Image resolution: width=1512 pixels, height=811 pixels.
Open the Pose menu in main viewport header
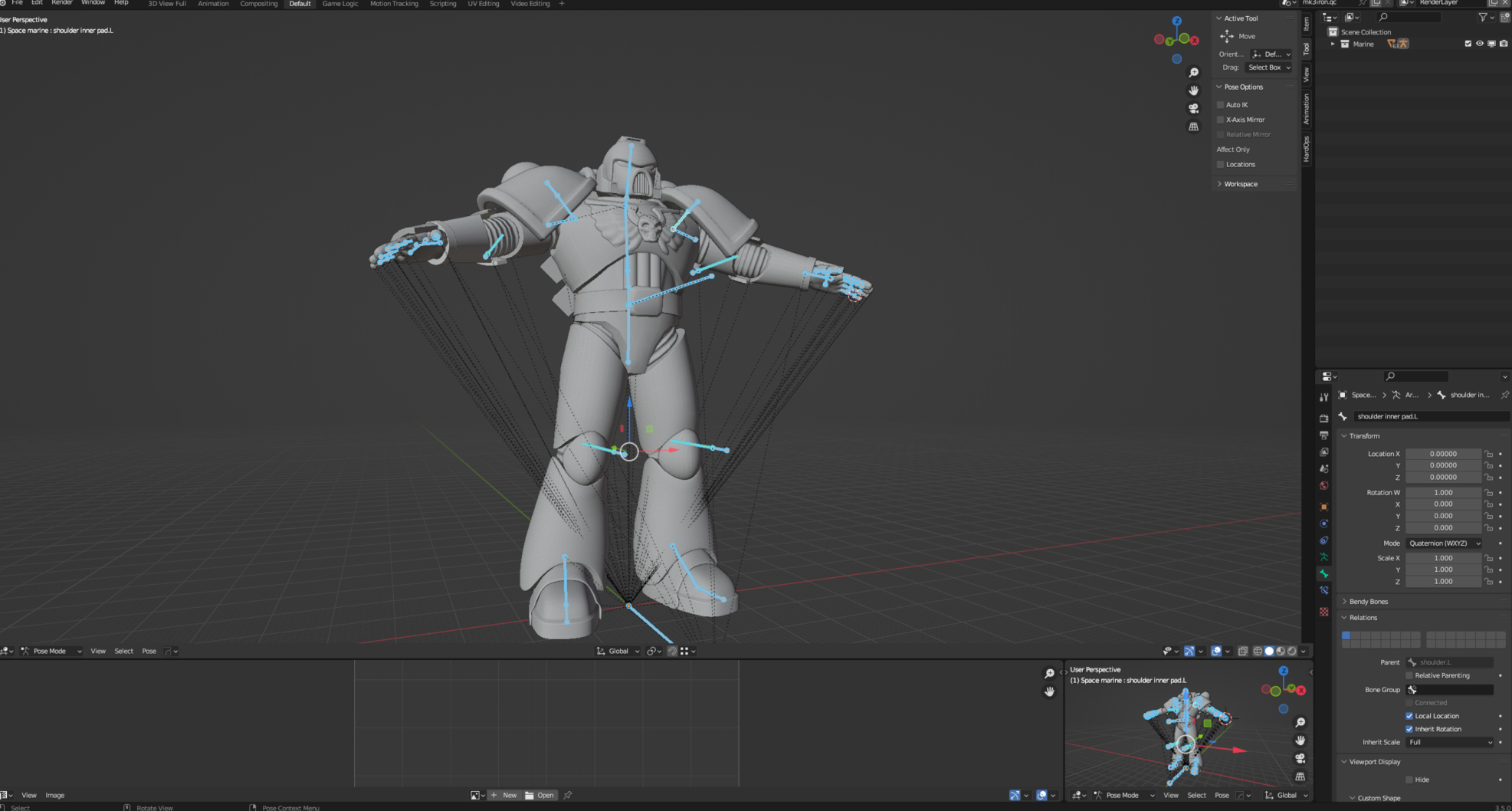click(149, 652)
